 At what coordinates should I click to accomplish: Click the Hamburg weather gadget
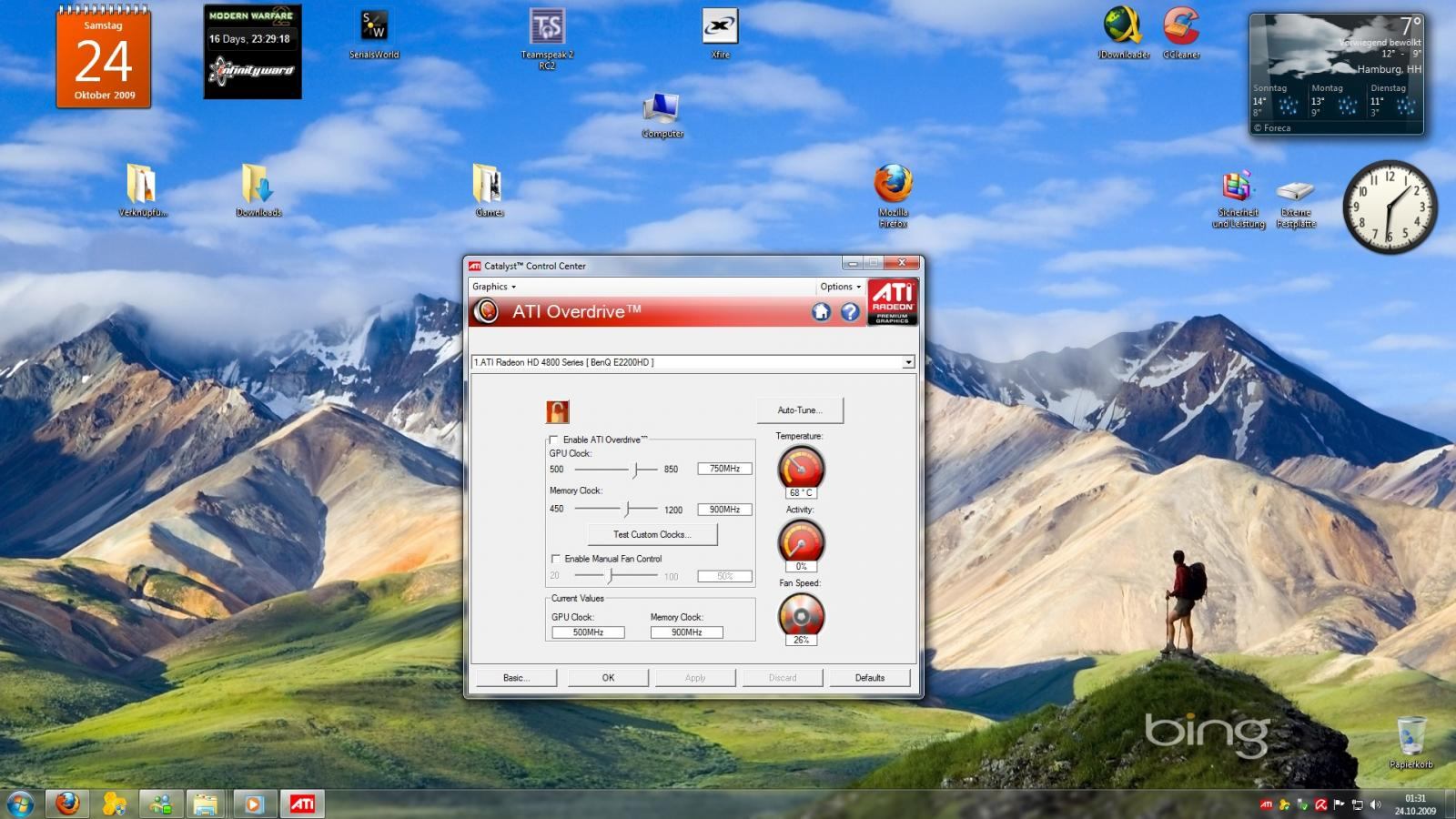[x=1336, y=75]
